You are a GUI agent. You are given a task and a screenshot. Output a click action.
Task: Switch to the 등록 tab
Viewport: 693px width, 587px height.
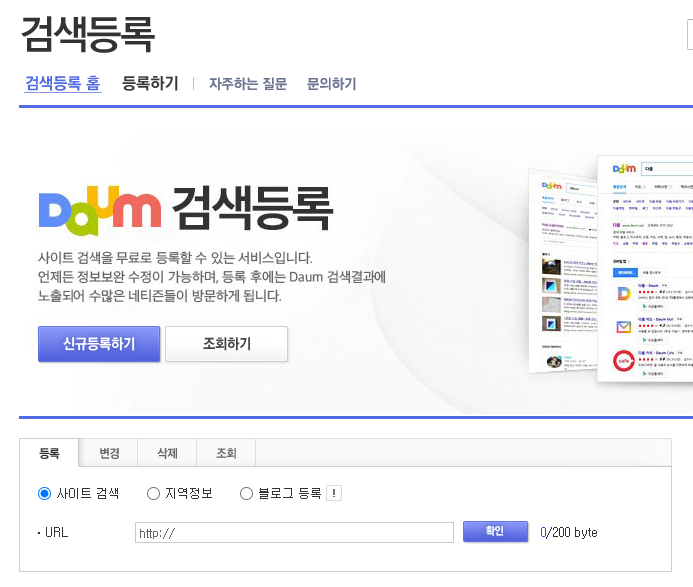point(49,453)
